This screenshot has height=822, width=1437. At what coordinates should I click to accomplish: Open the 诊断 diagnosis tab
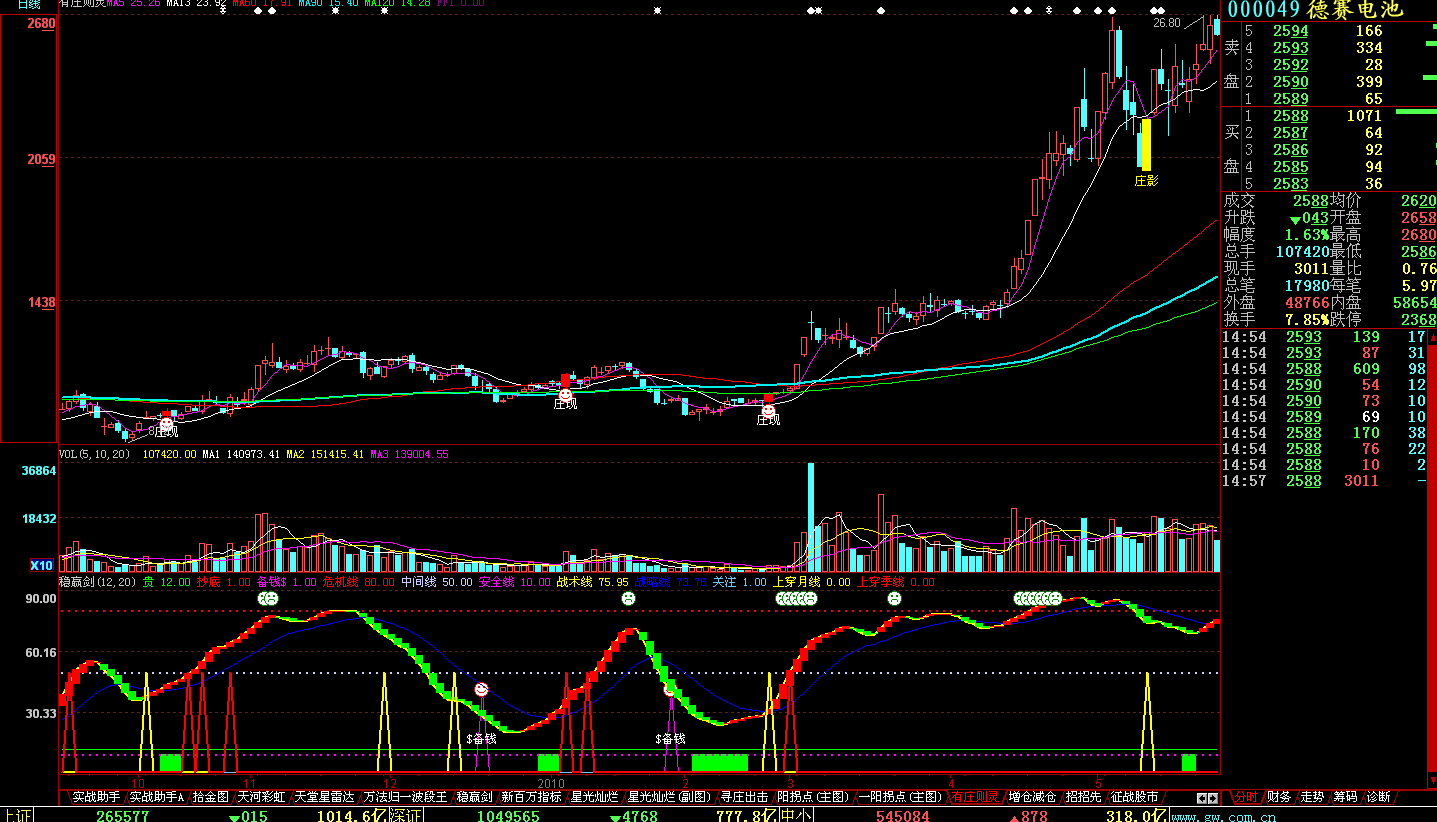[x=1377, y=797]
